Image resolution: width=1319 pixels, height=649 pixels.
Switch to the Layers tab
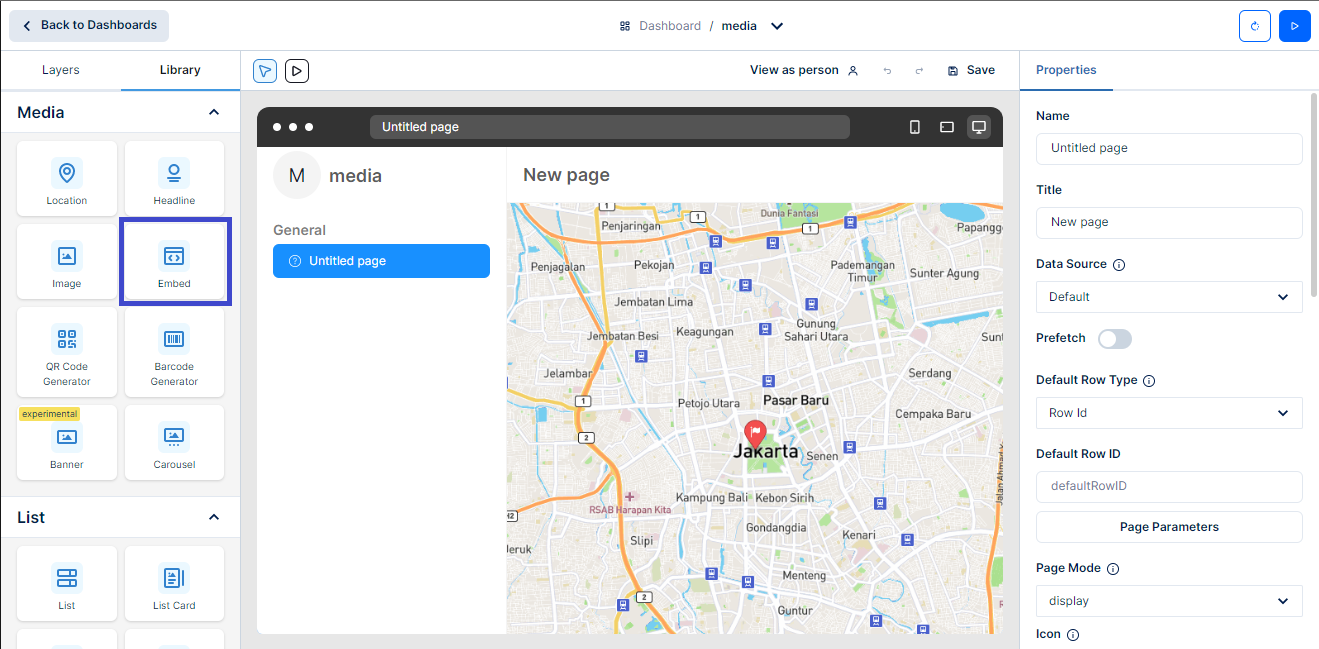tap(60, 70)
